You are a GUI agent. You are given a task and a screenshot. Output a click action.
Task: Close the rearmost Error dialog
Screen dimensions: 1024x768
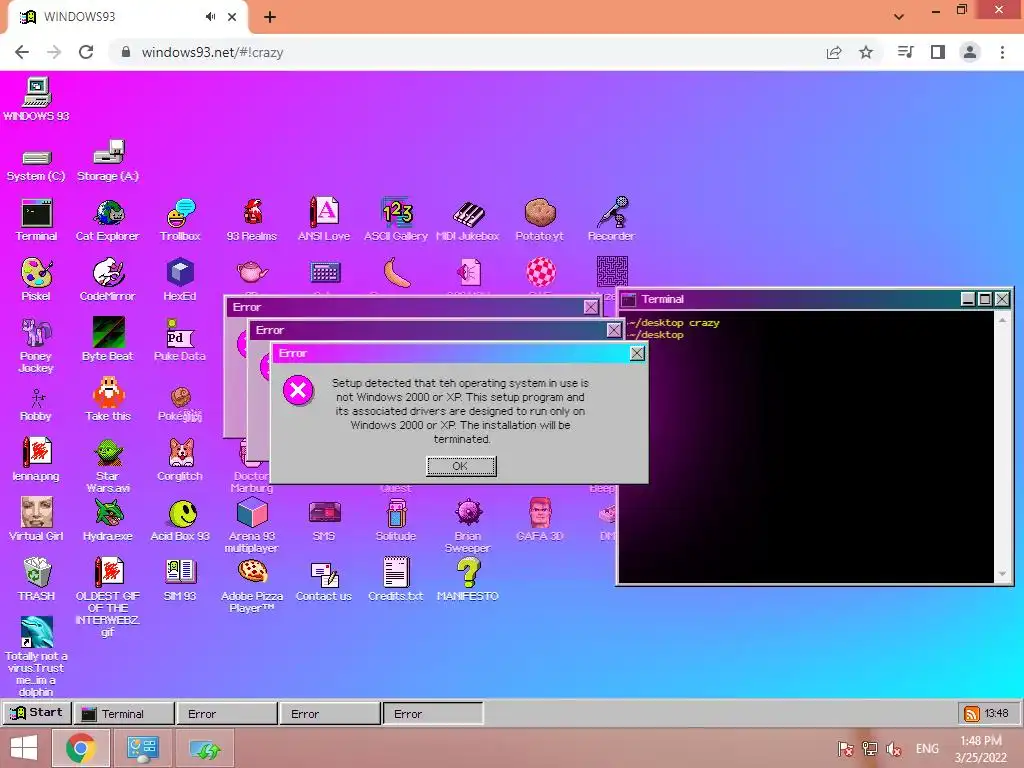point(591,307)
